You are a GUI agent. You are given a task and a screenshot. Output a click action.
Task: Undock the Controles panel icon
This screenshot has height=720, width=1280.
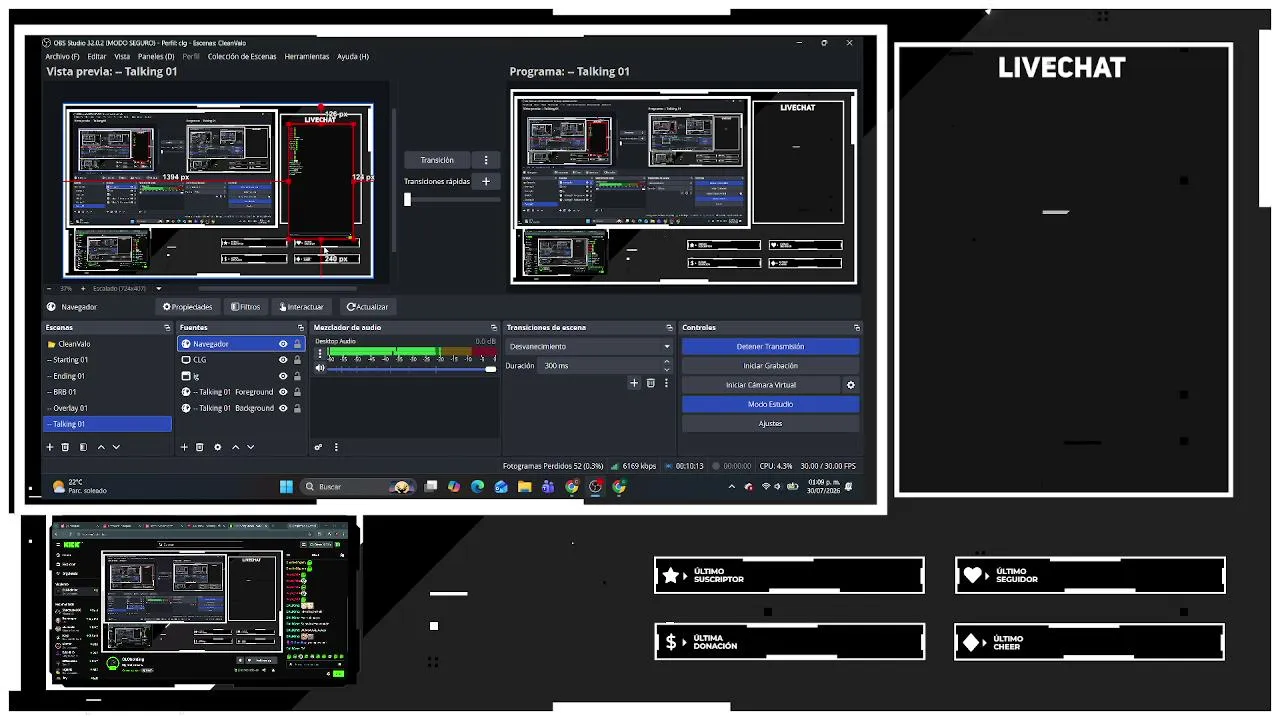click(856, 328)
